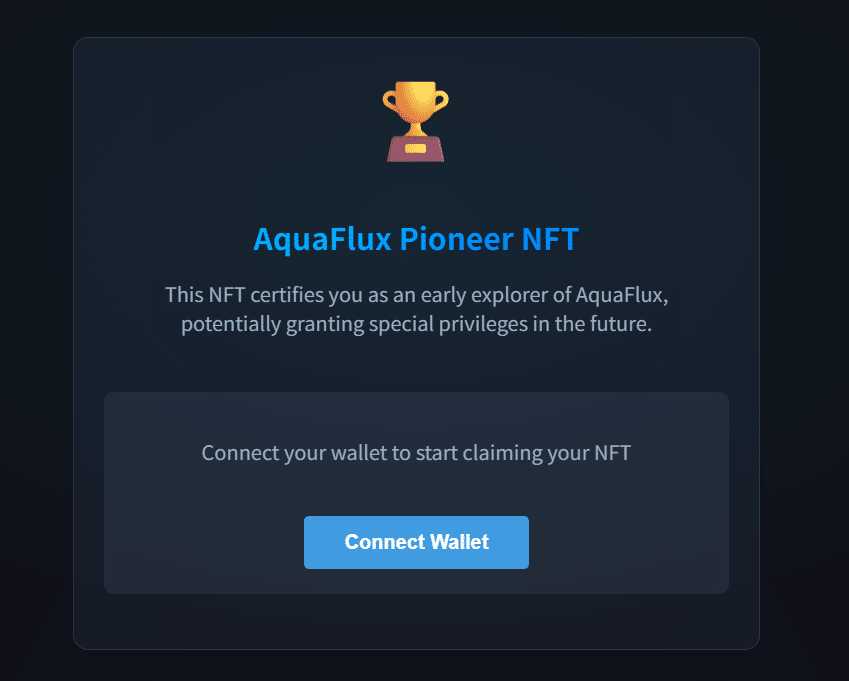Select "AquaFlux," ending the first description line
The height and width of the screenshot is (681, 849).
[x=622, y=296]
